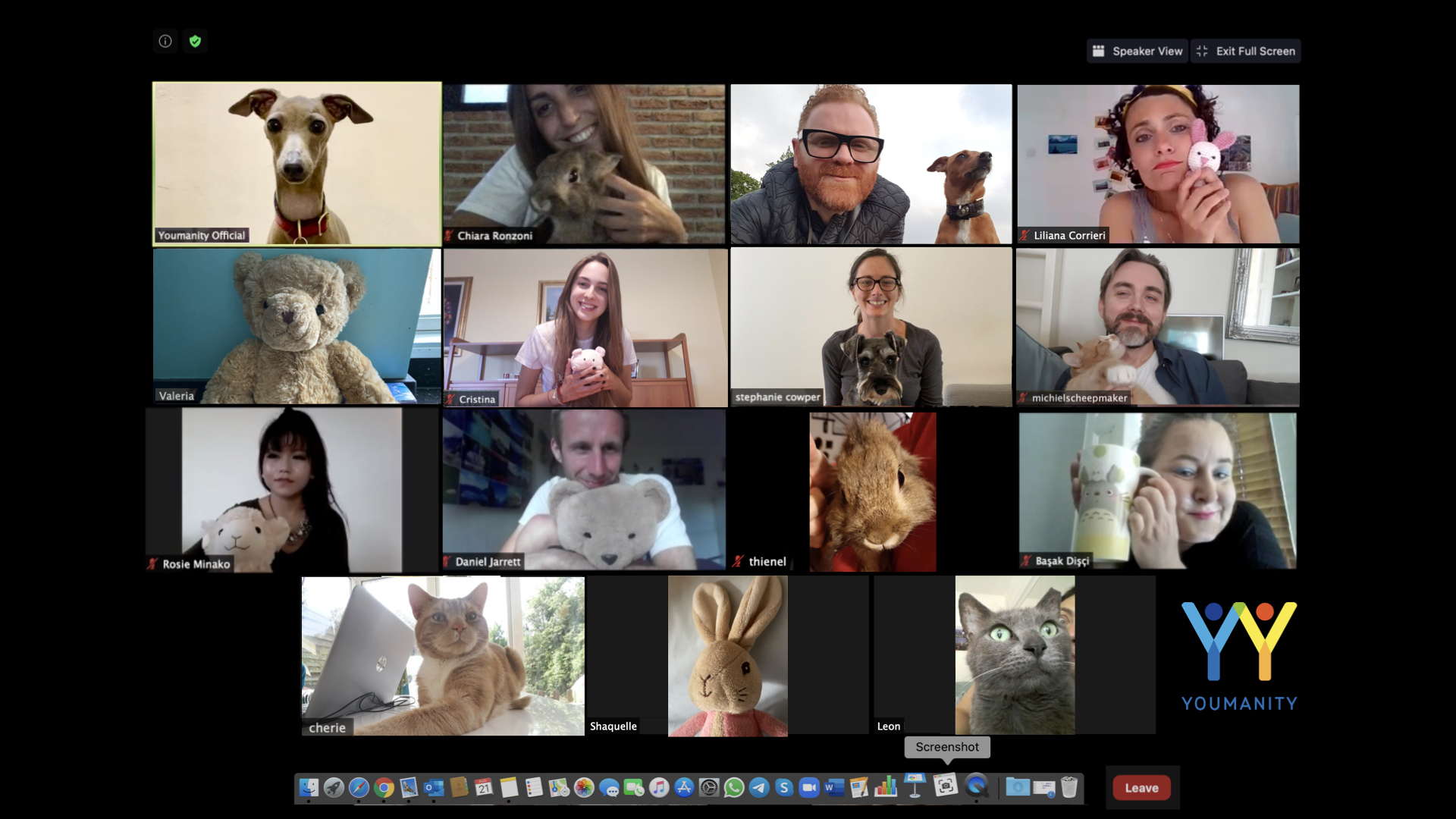Open the Downloads folder in dock
This screenshot has width=1456, height=819.
(x=1018, y=788)
